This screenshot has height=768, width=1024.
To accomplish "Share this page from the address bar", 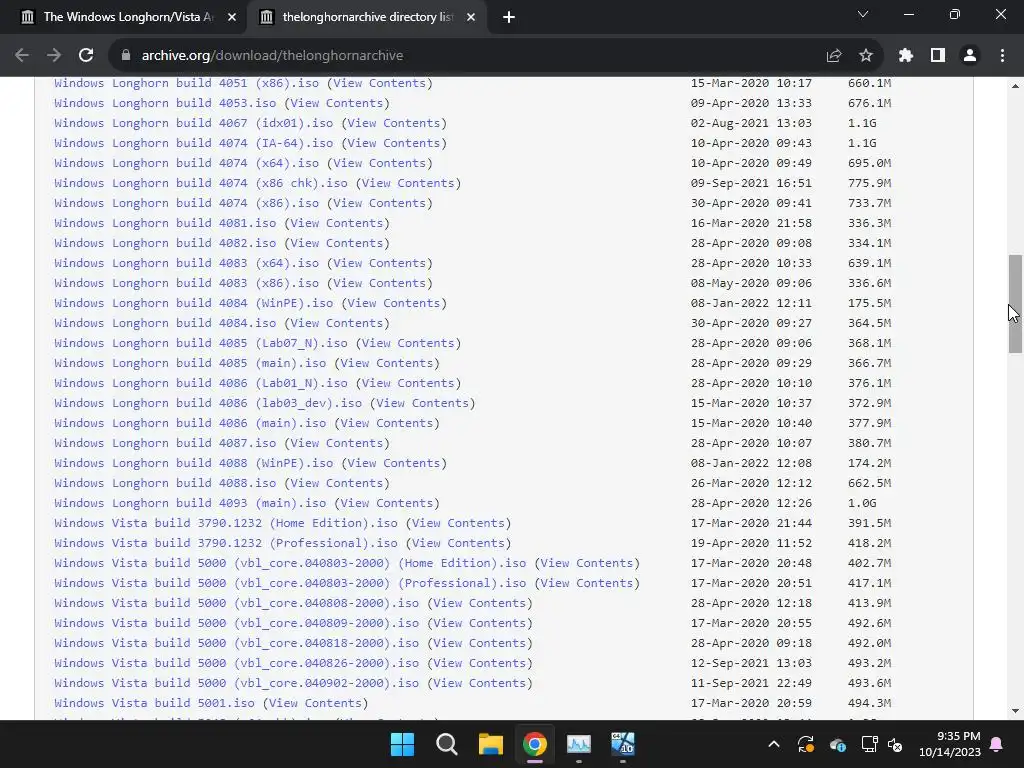I will (834, 56).
